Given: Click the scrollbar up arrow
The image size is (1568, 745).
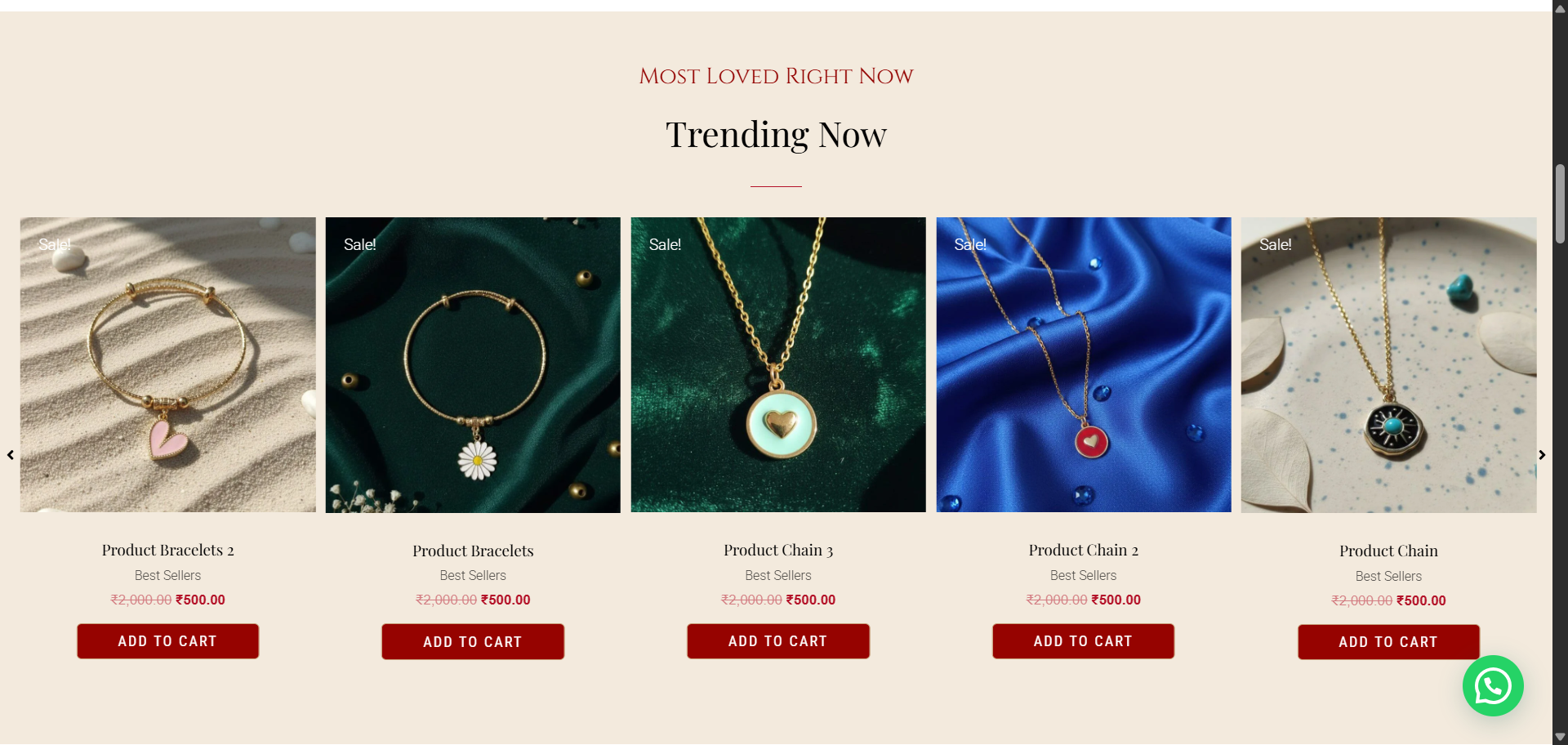Looking at the screenshot, I should (1560, 8).
